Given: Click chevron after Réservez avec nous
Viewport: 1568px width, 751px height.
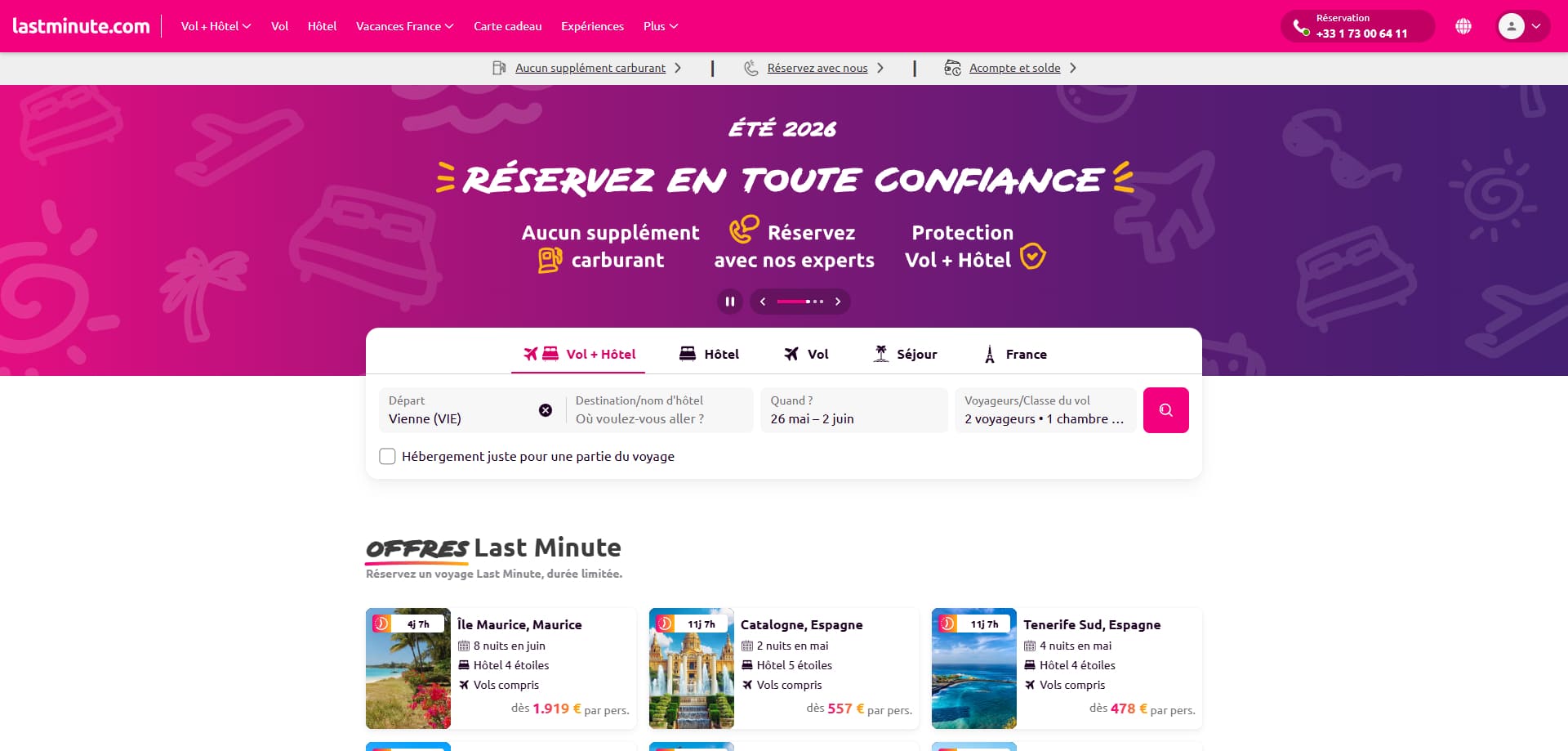Looking at the screenshot, I should click(x=880, y=68).
